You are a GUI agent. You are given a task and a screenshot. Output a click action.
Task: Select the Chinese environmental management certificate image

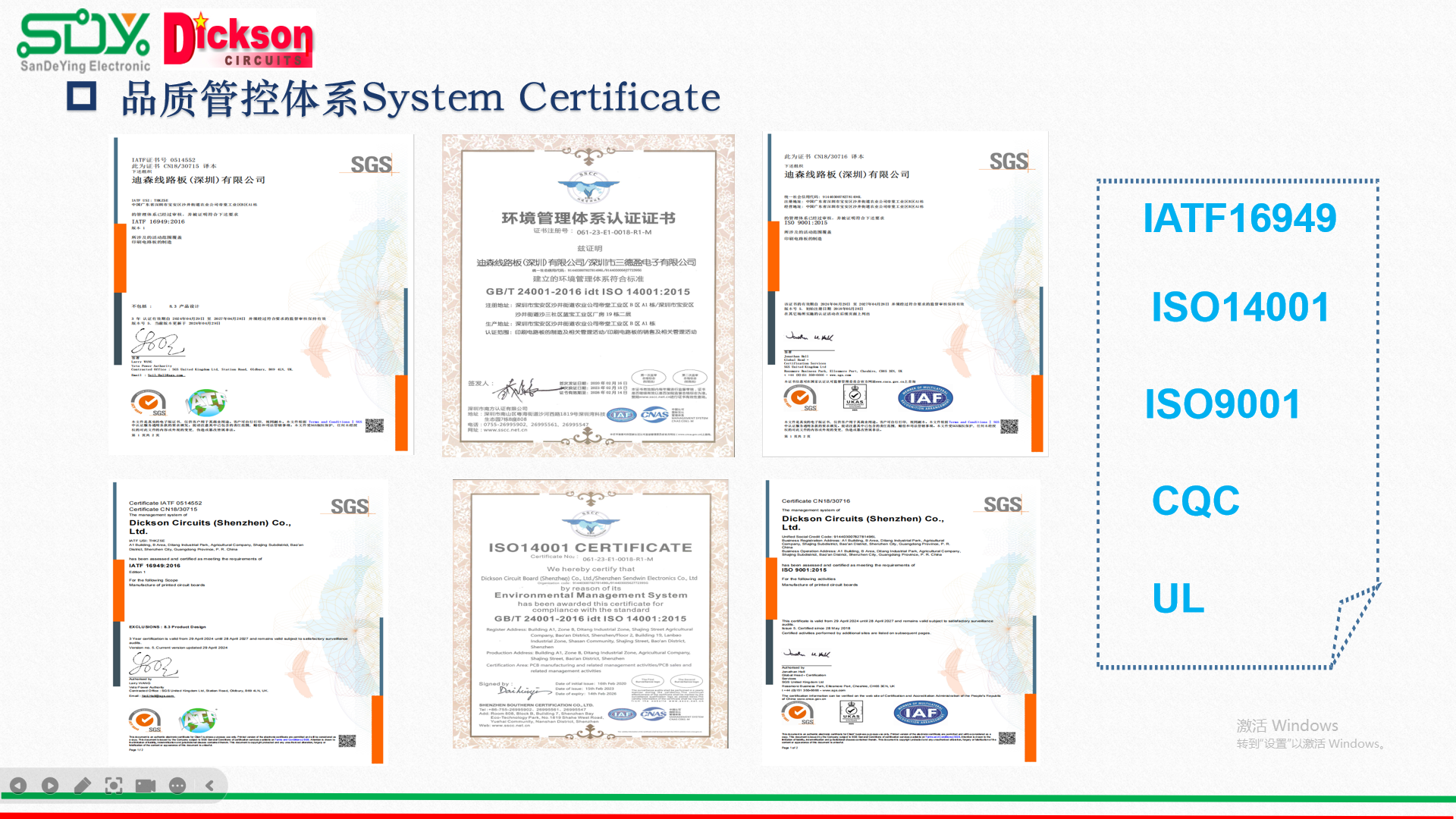[x=588, y=296]
